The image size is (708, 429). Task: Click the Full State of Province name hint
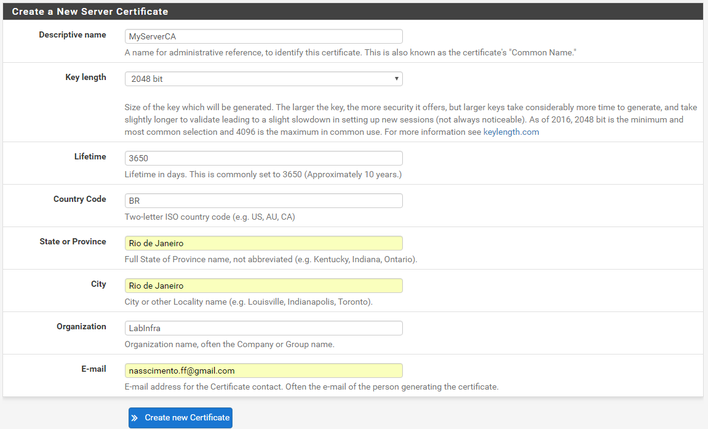(271, 260)
